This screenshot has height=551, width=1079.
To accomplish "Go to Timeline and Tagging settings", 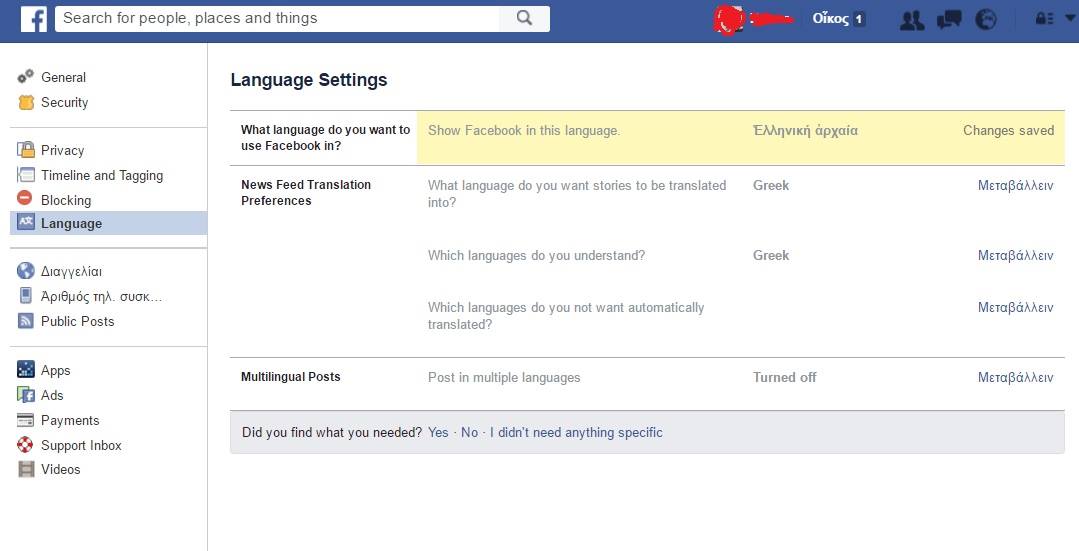I will click(x=101, y=175).
